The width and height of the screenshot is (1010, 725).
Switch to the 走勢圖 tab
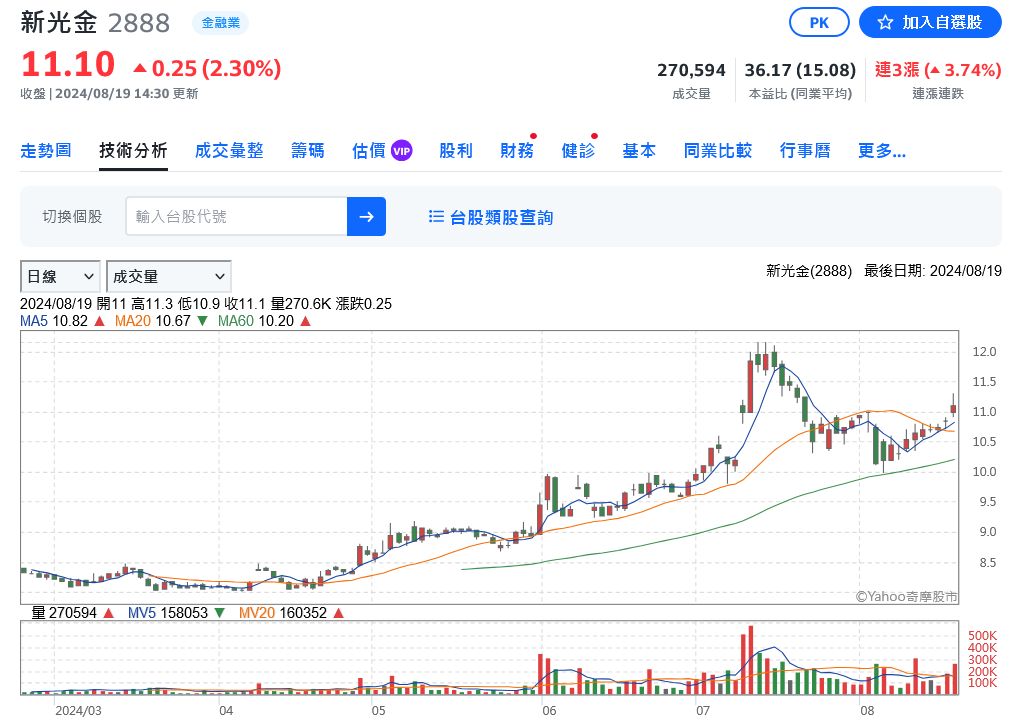(46, 151)
